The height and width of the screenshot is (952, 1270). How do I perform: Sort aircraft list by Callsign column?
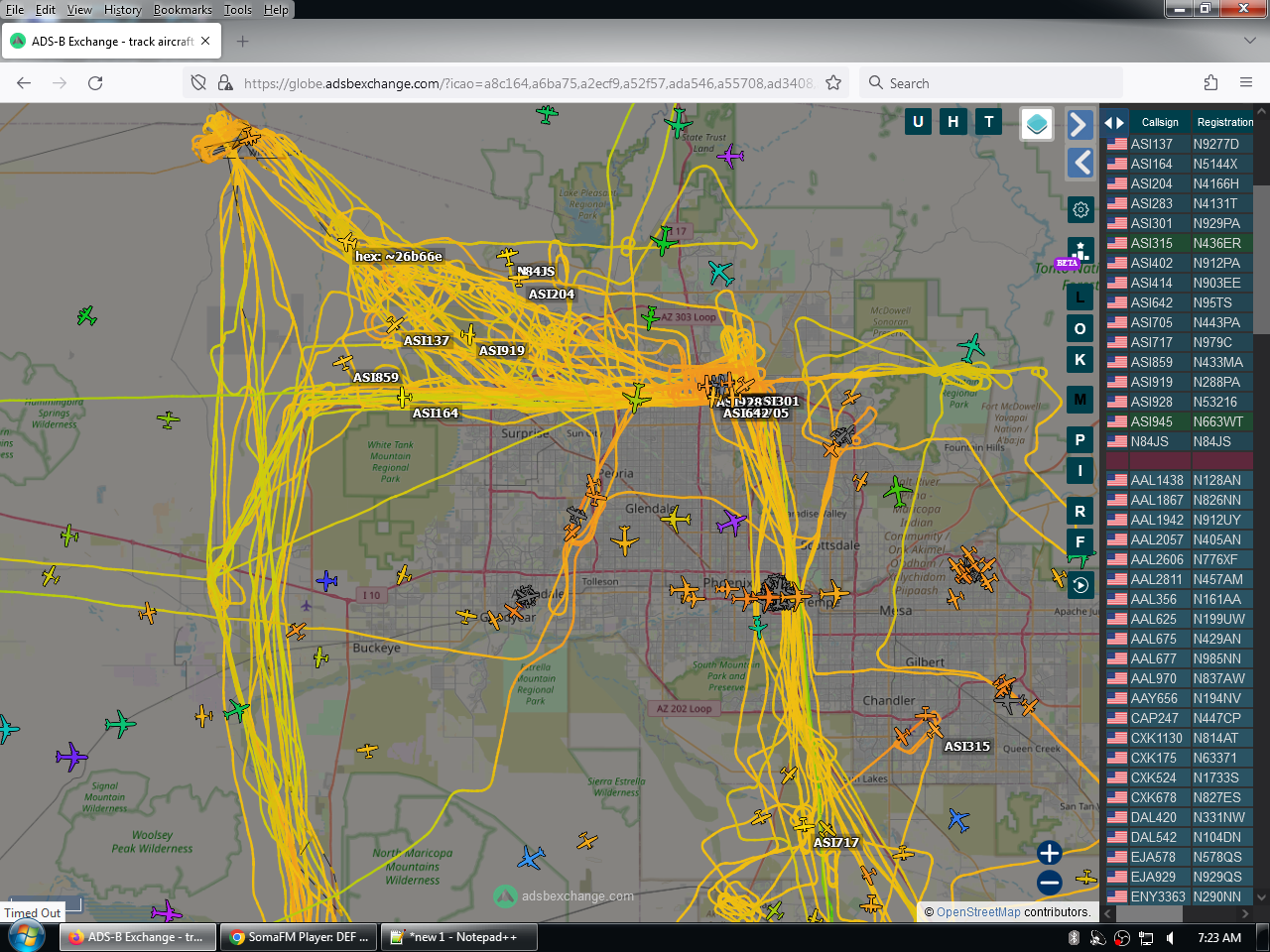click(1160, 123)
